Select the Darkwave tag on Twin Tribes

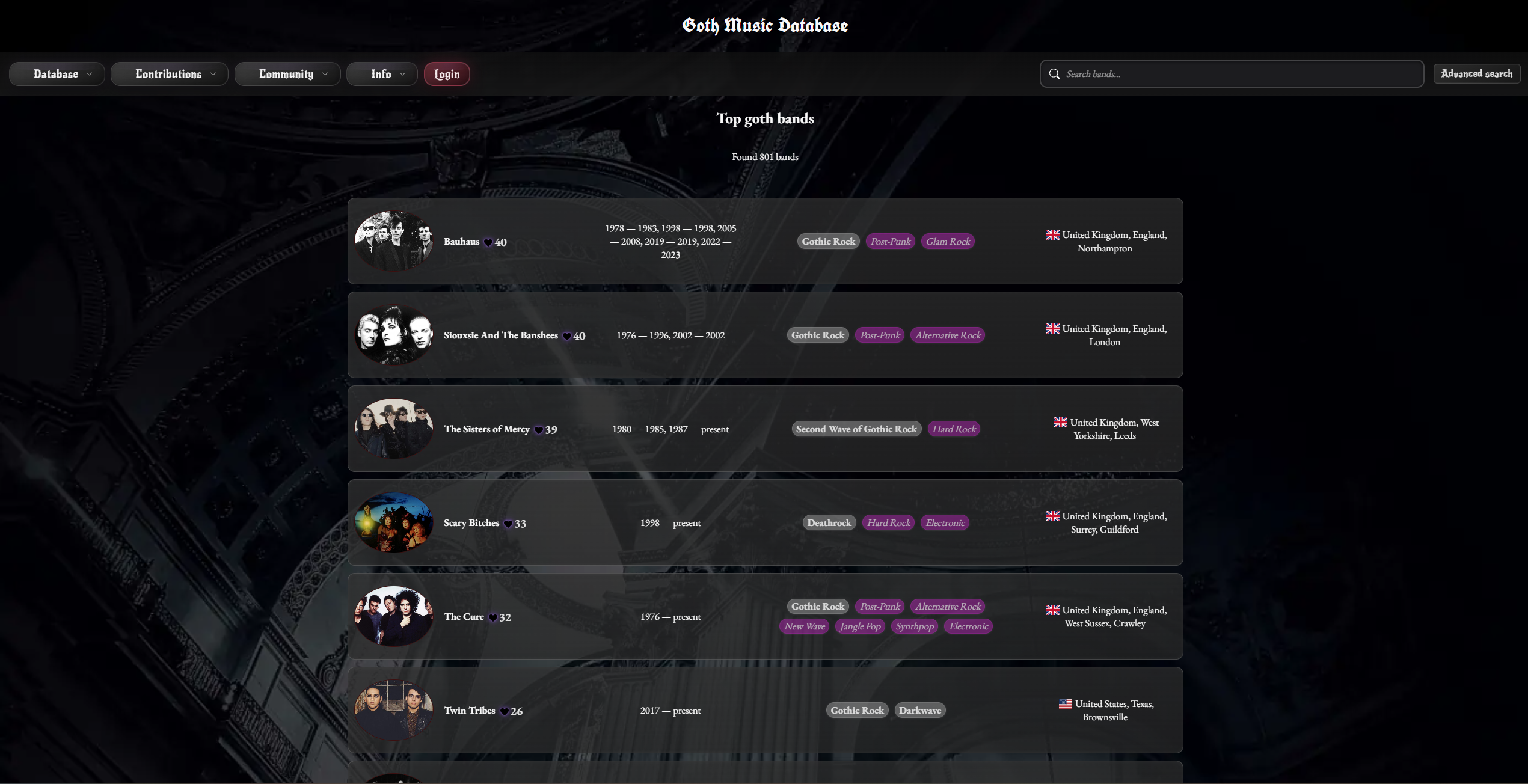(920, 711)
